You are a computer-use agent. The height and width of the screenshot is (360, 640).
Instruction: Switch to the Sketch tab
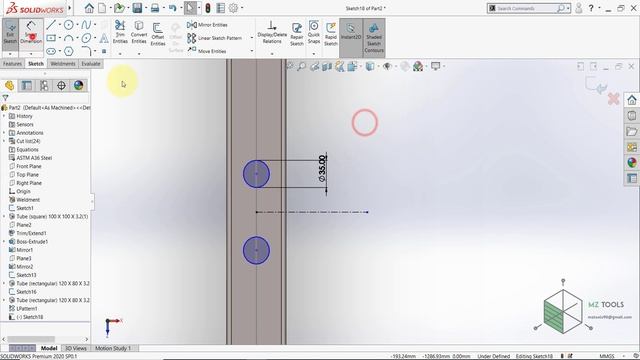pyautogui.click(x=36, y=64)
